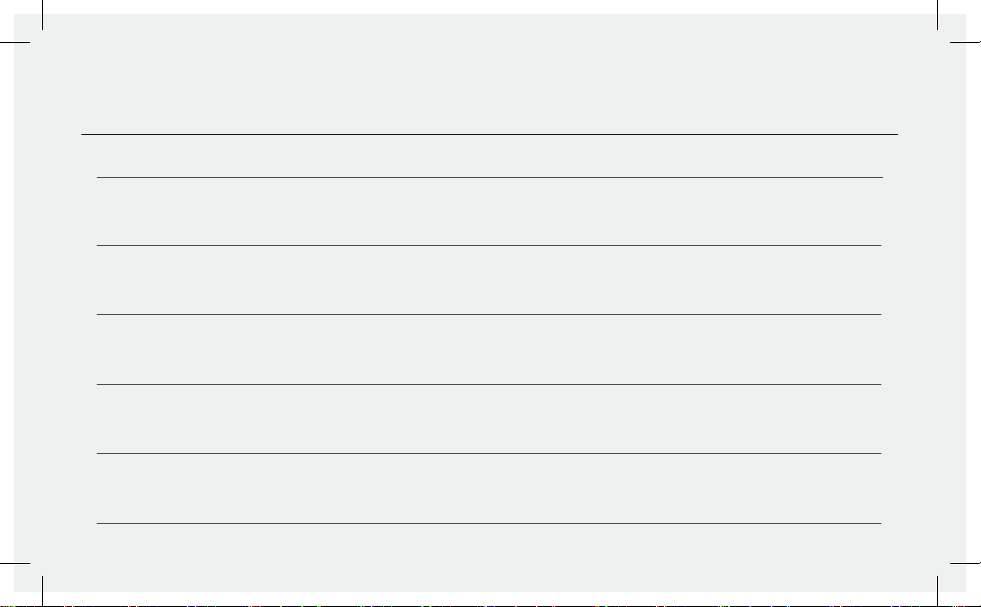This screenshot has width=981, height=607.
Task: Click the second thin ruled line
Action: (x=489, y=245)
